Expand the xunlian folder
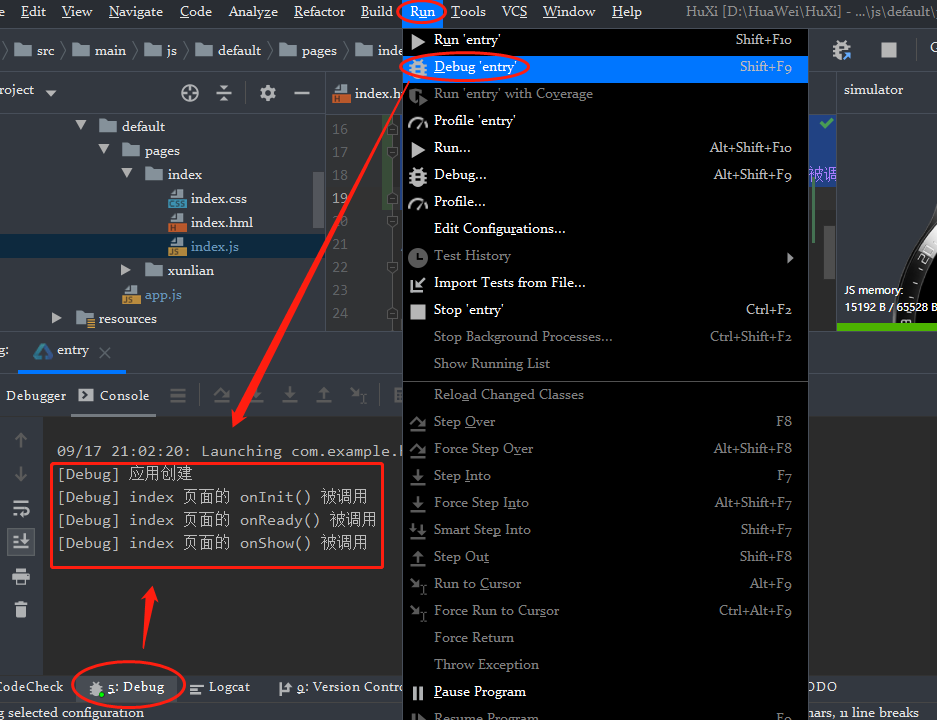This screenshot has height=720, width=937. 125,270
